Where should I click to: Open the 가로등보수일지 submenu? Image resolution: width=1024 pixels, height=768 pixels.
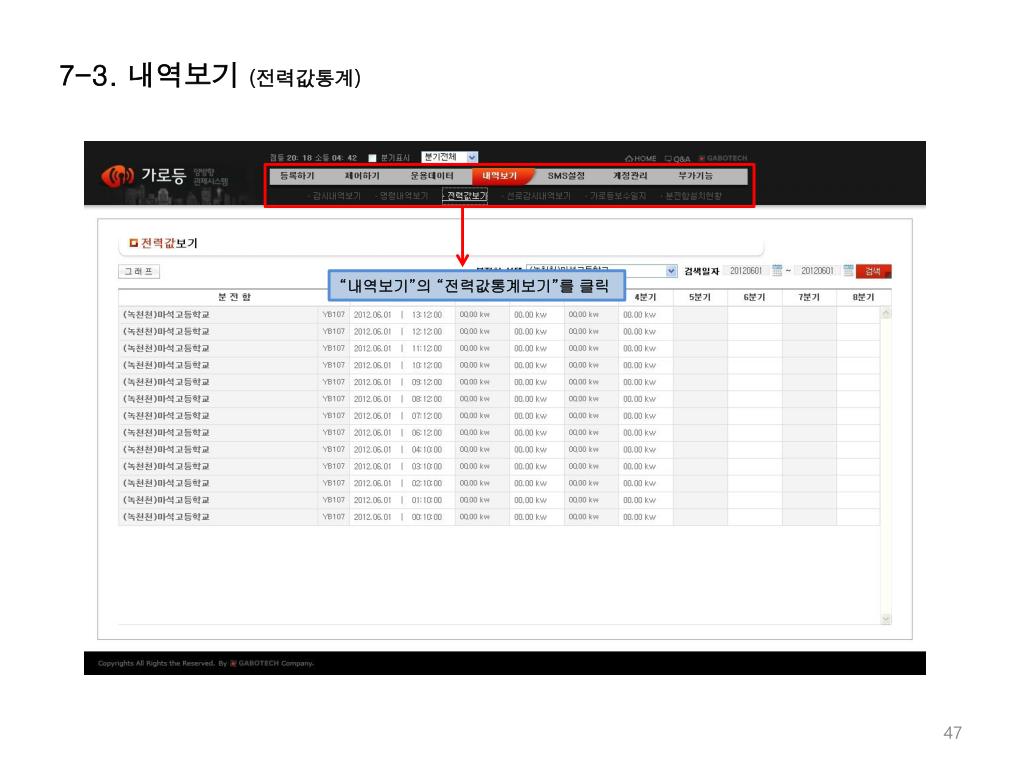tap(616, 196)
